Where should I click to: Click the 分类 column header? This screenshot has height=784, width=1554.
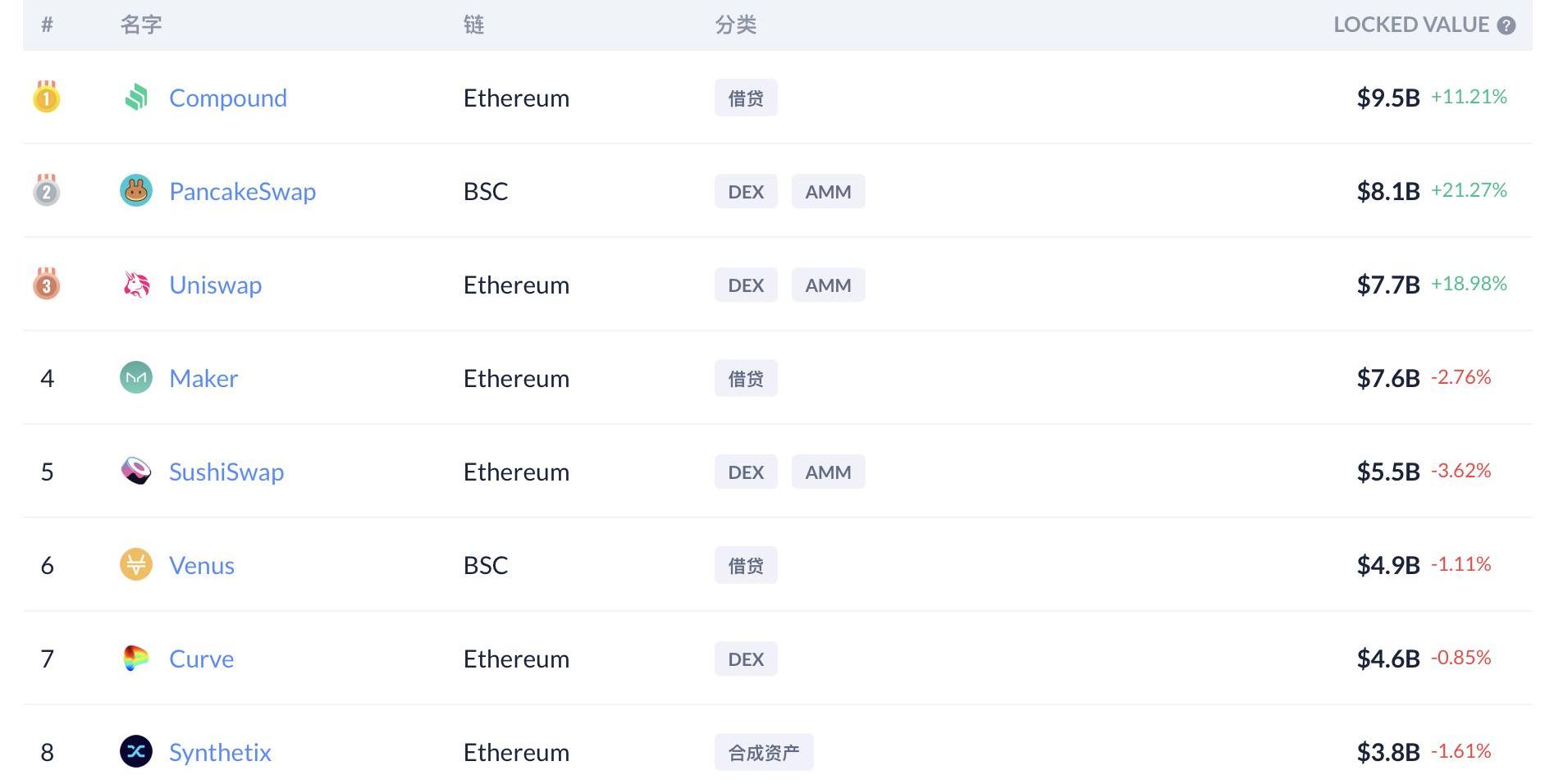(736, 25)
